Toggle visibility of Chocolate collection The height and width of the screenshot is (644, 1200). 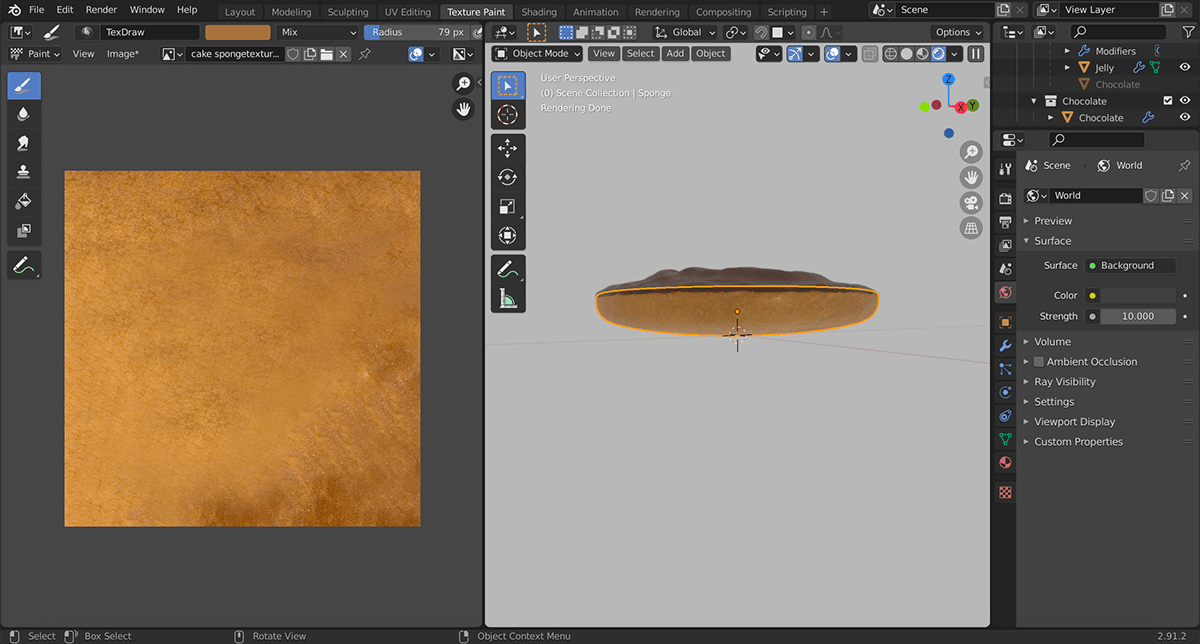click(x=1185, y=101)
